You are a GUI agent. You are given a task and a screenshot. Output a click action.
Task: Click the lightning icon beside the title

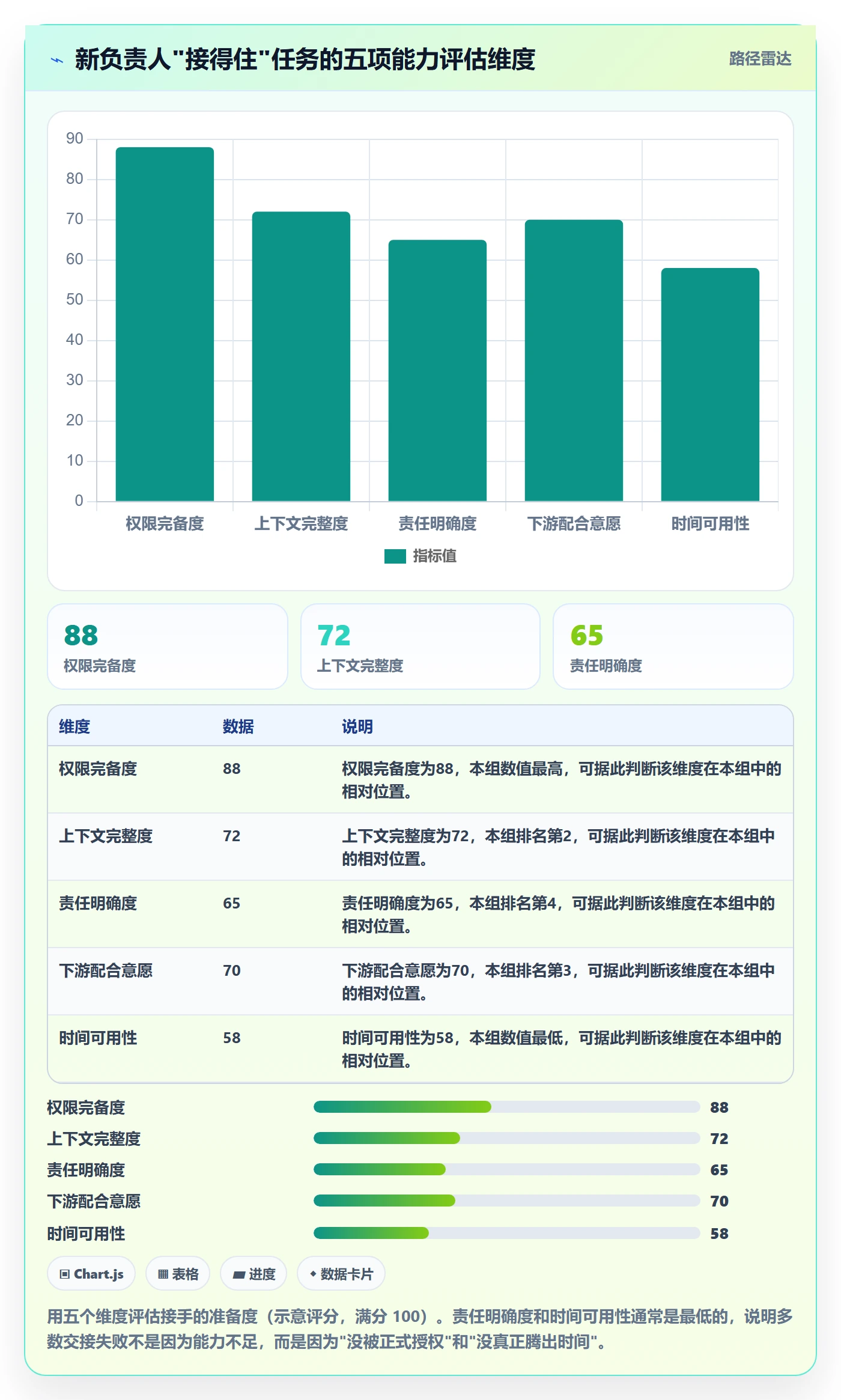tap(57, 60)
